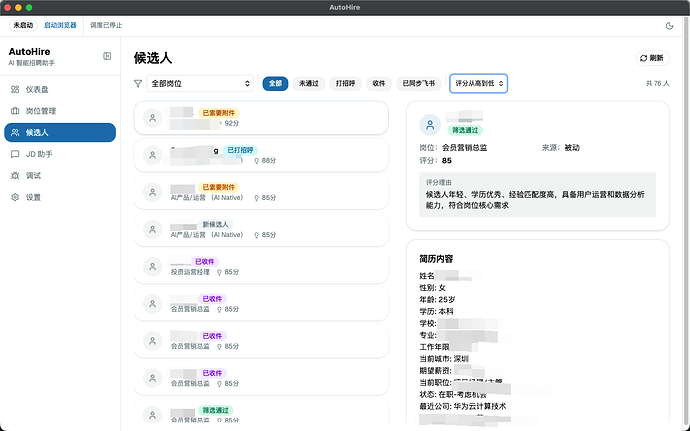Click the 共 76 人 count text

[657, 83]
